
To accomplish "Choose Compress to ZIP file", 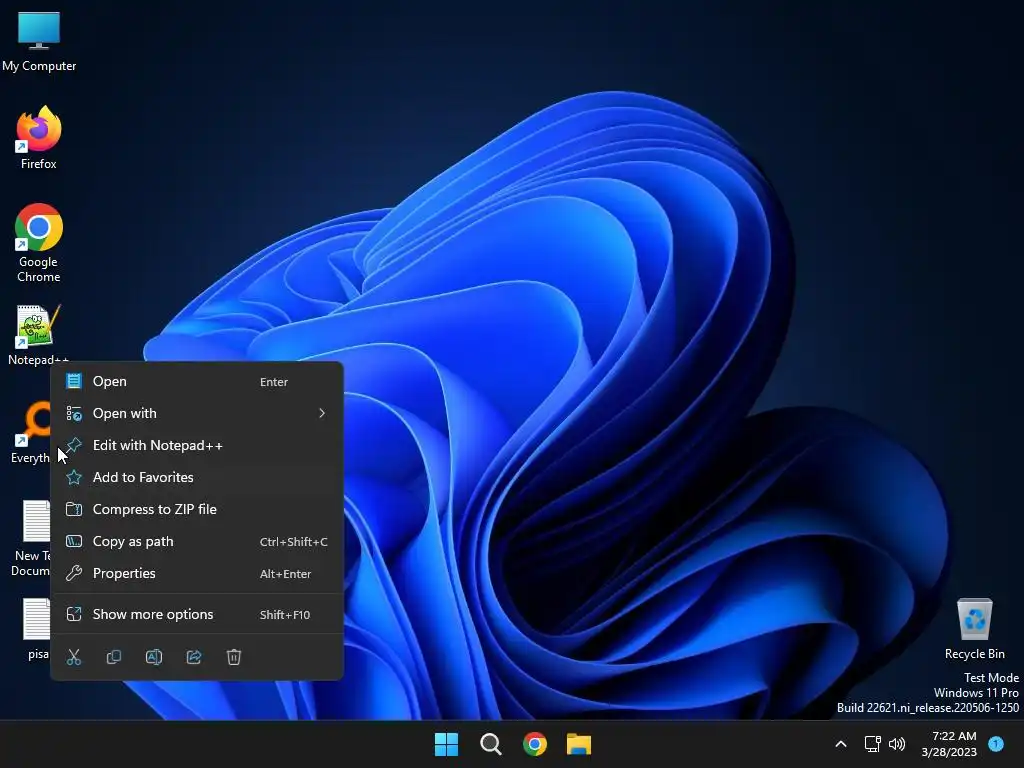I will pyautogui.click(x=197, y=509).
